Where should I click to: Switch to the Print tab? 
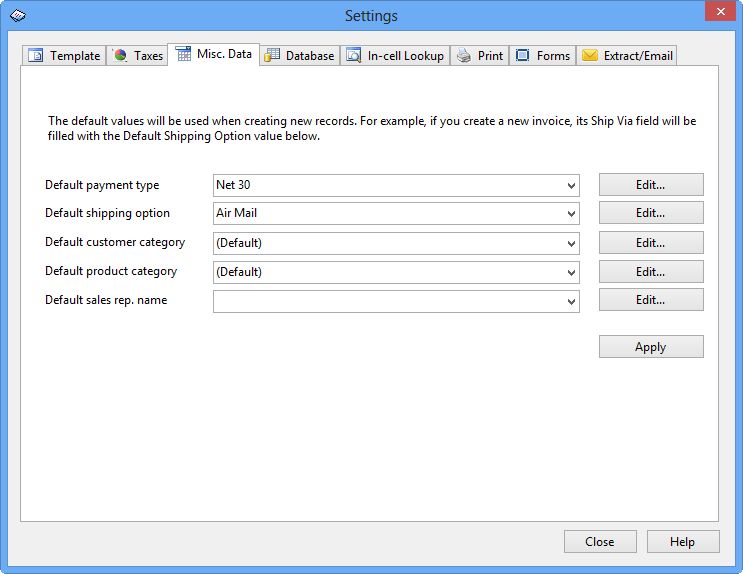click(480, 55)
